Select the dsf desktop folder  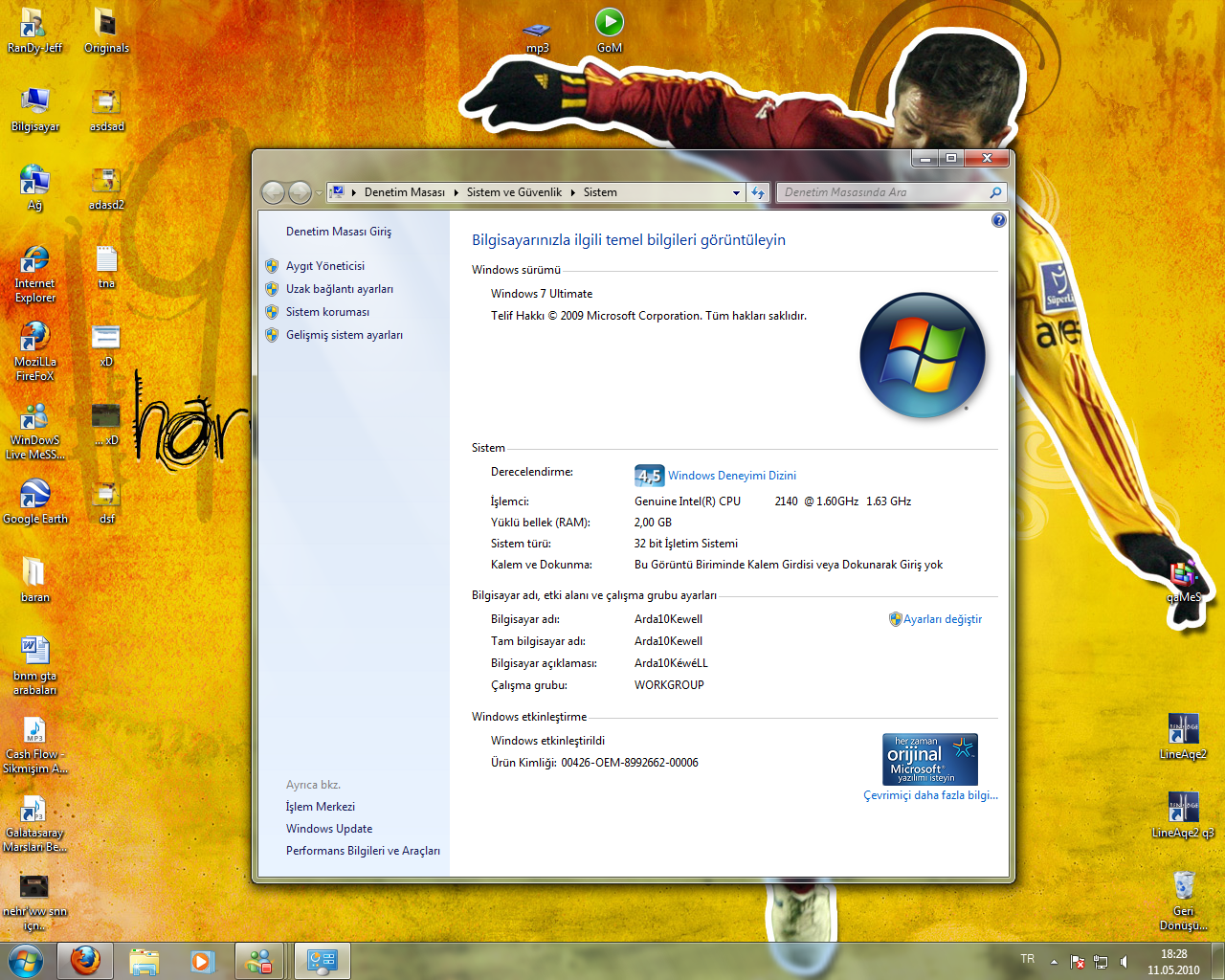pyautogui.click(x=106, y=501)
